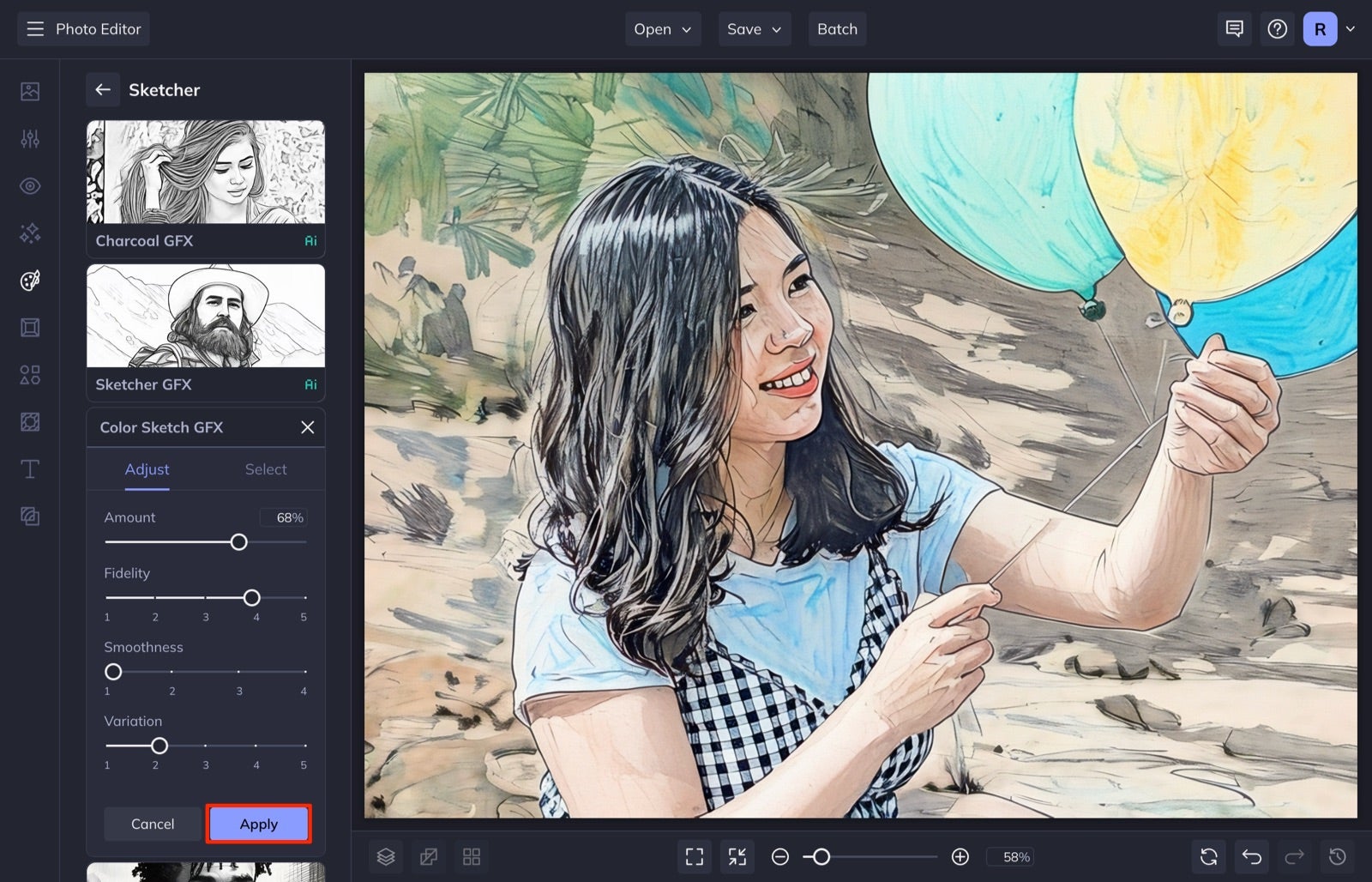This screenshot has width=1372, height=882.
Task: Select the Charcoal GFX thumbnail
Action: (x=205, y=172)
